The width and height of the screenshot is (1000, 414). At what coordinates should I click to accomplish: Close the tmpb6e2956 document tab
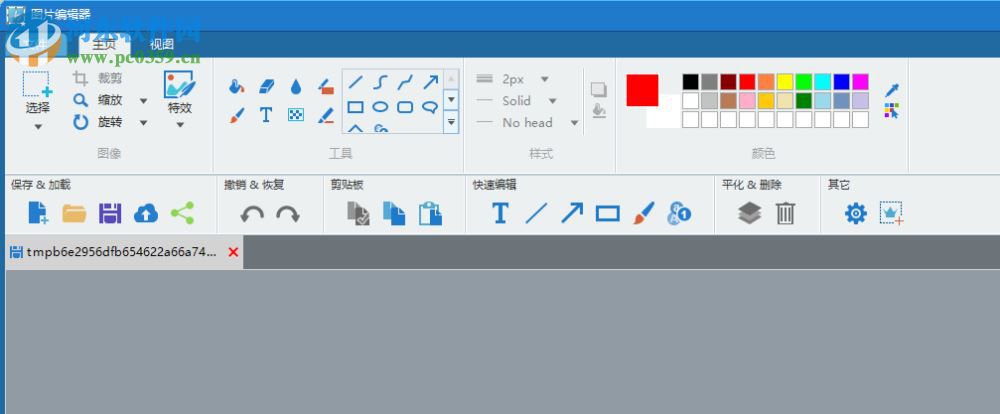tap(233, 252)
